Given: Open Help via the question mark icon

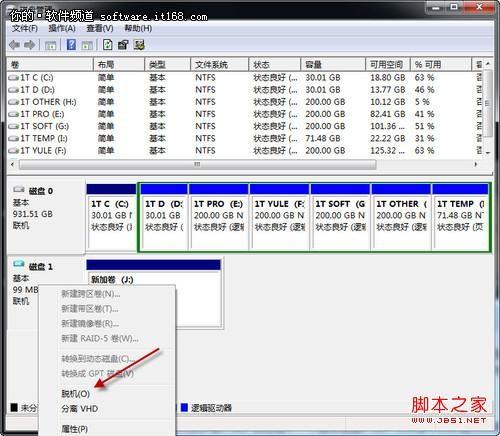Looking at the screenshot, I should pyautogui.click(x=71, y=45).
